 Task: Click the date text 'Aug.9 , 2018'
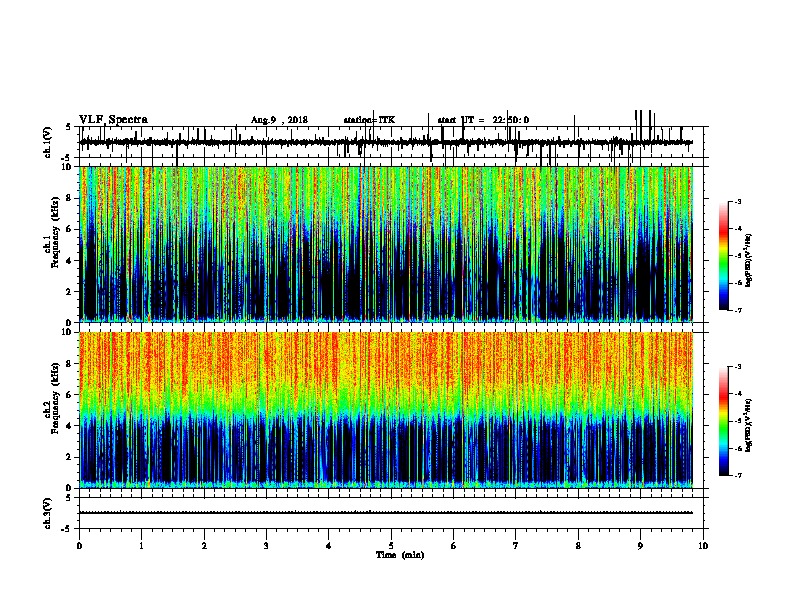coord(279,120)
